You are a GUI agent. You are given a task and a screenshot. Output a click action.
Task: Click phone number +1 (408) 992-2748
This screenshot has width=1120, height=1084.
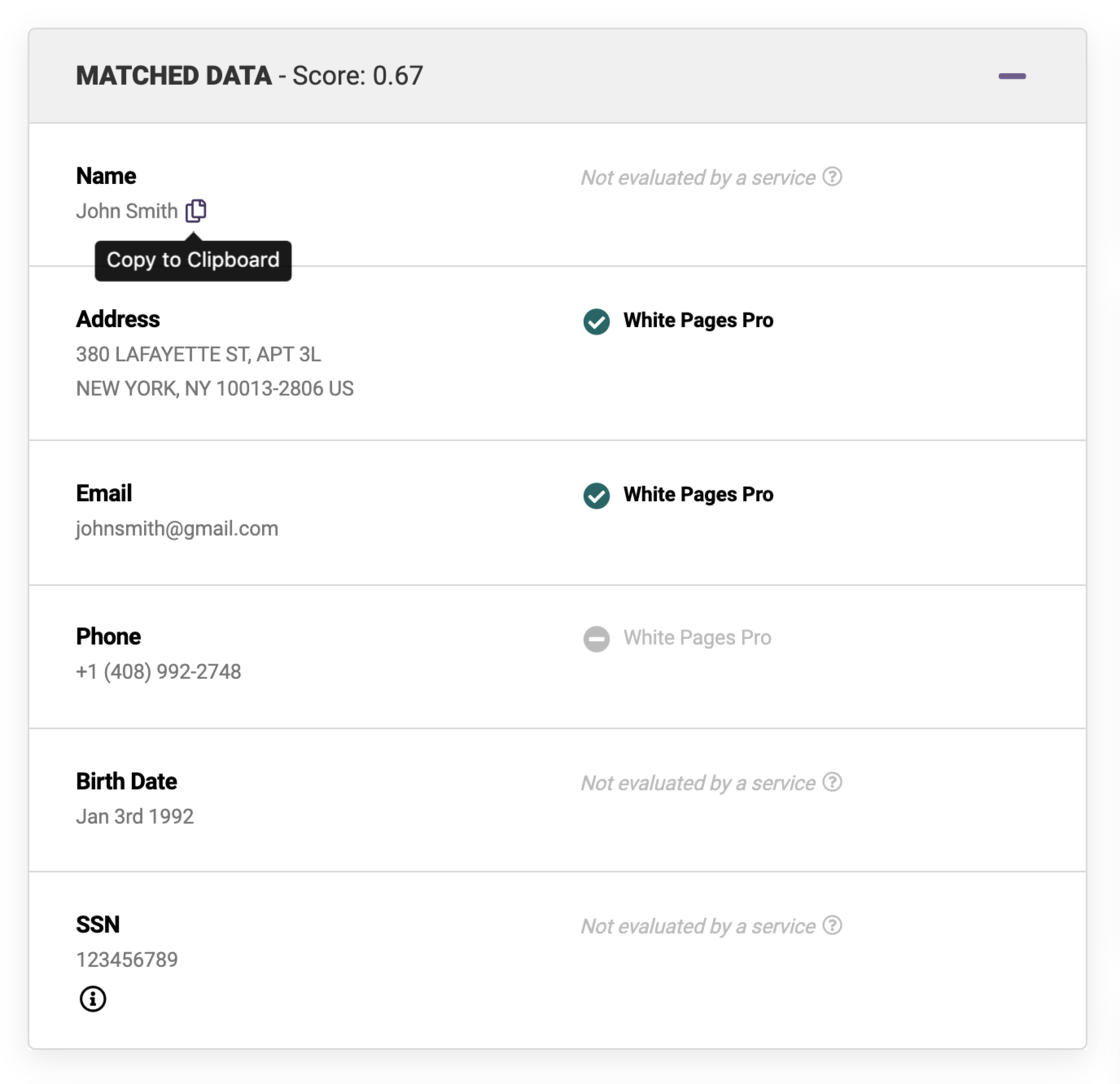coord(158,672)
